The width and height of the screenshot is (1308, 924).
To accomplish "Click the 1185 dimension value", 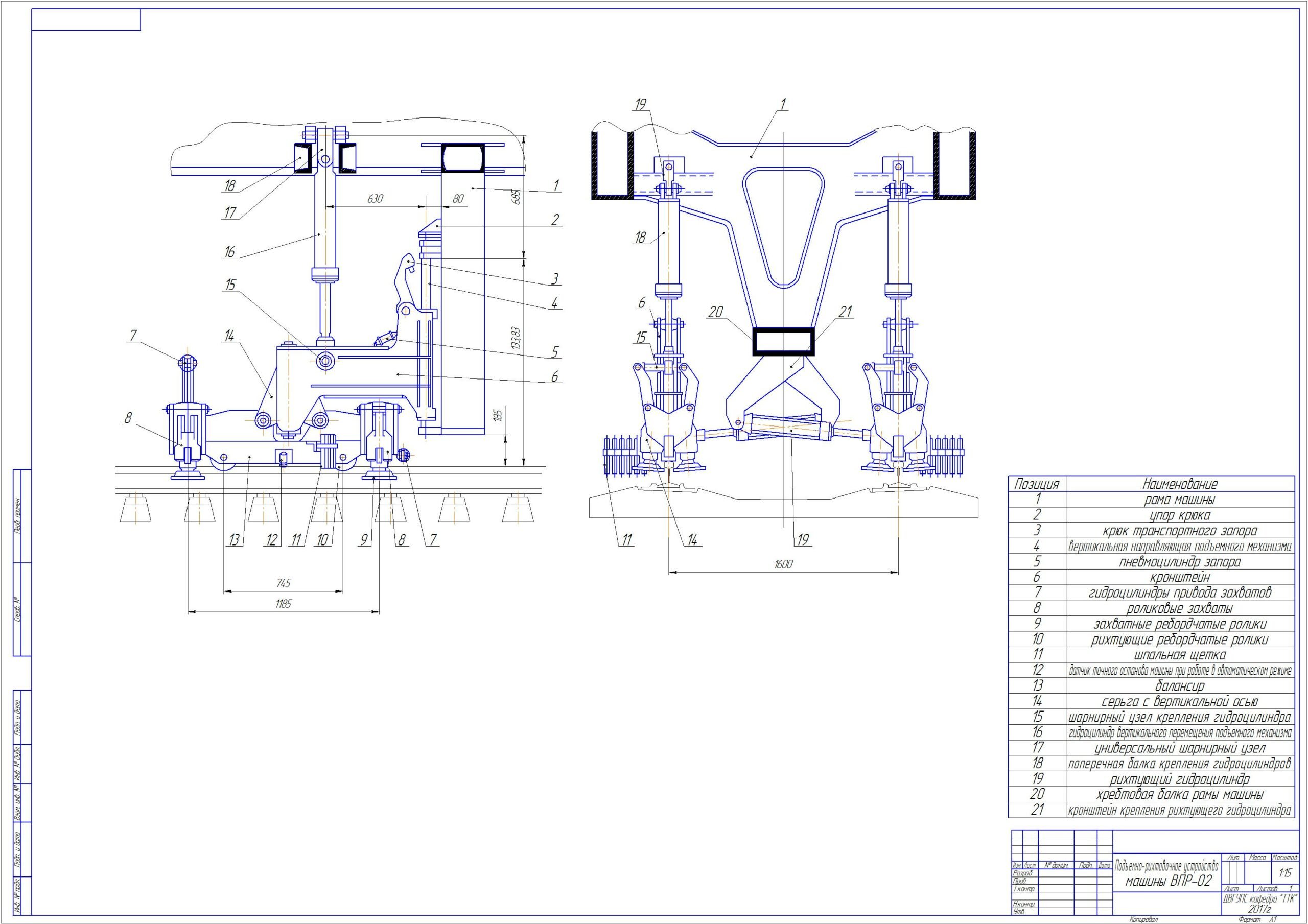I will 283,604.
